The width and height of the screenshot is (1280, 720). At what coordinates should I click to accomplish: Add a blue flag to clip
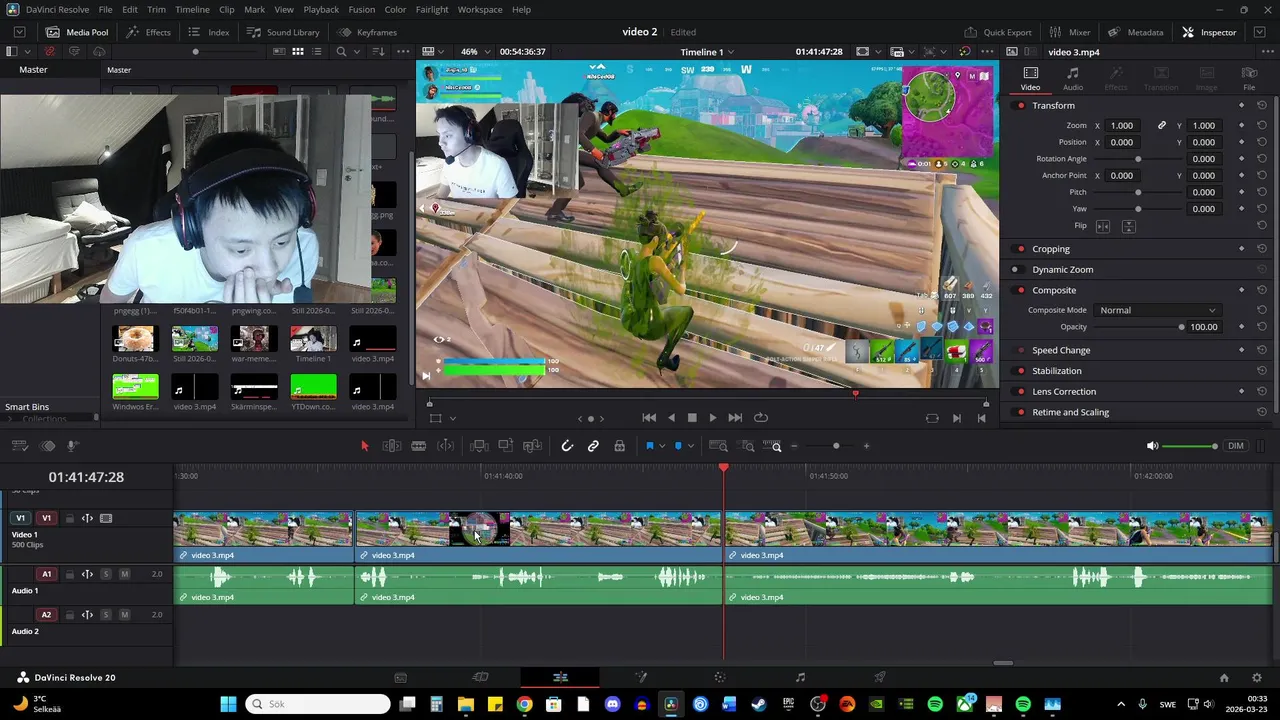[649, 446]
